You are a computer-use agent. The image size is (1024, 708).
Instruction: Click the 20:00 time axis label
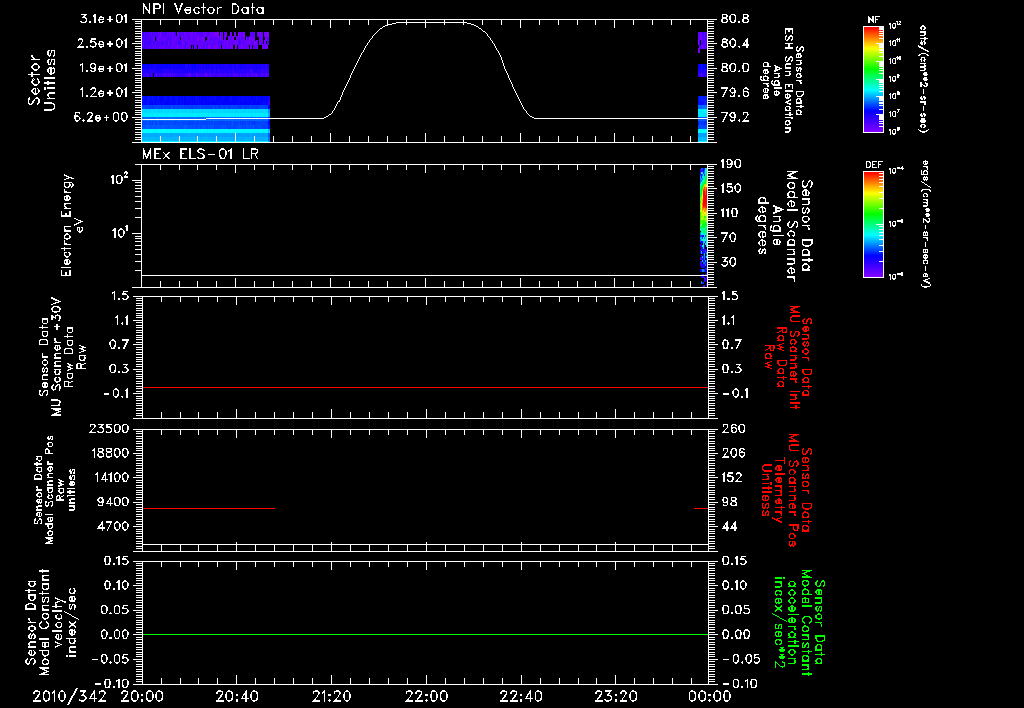pyautogui.click(x=142, y=696)
